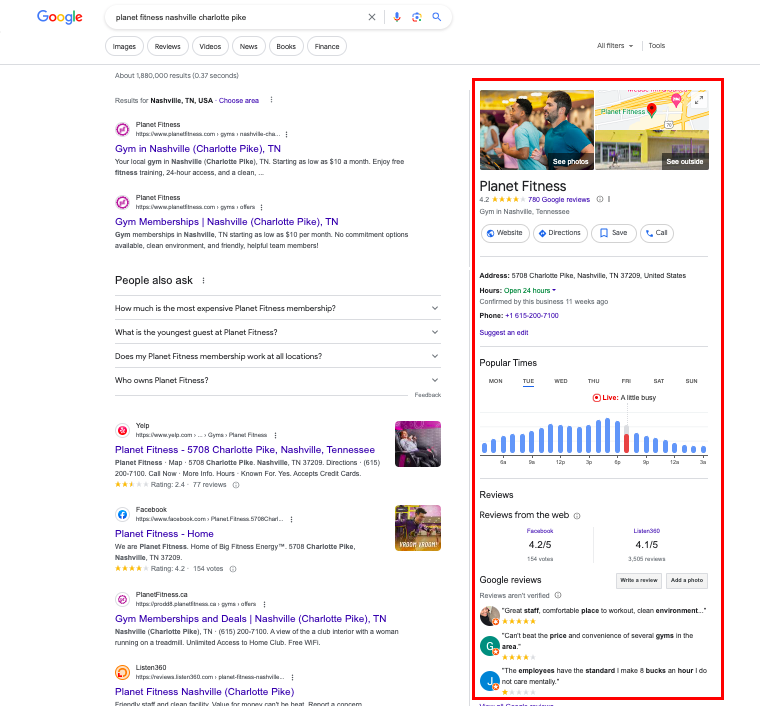Open more options beside Google reviews count
The height and width of the screenshot is (706, 760).
(609, 199)
